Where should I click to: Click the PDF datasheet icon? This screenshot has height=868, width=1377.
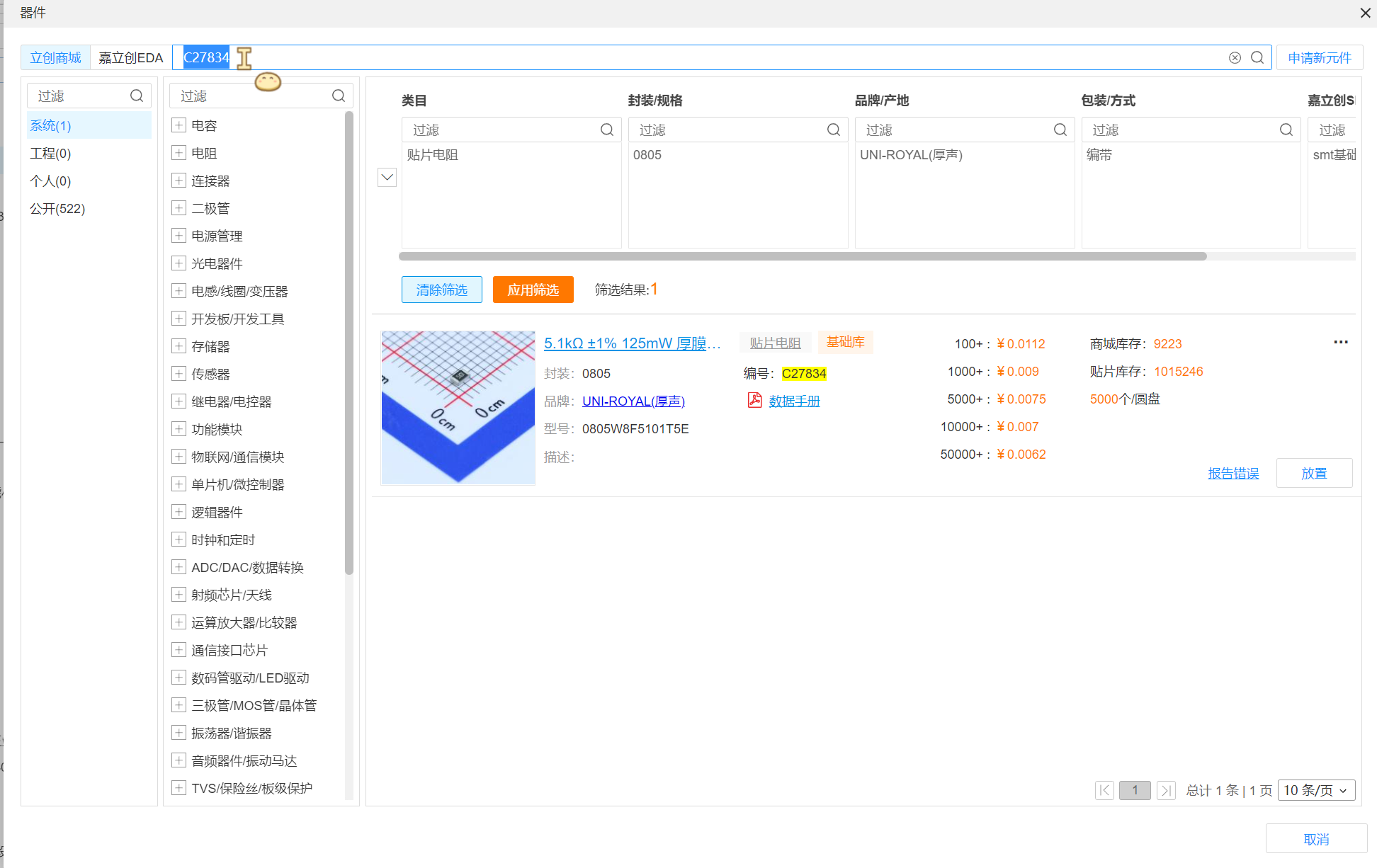click(754, 400)
